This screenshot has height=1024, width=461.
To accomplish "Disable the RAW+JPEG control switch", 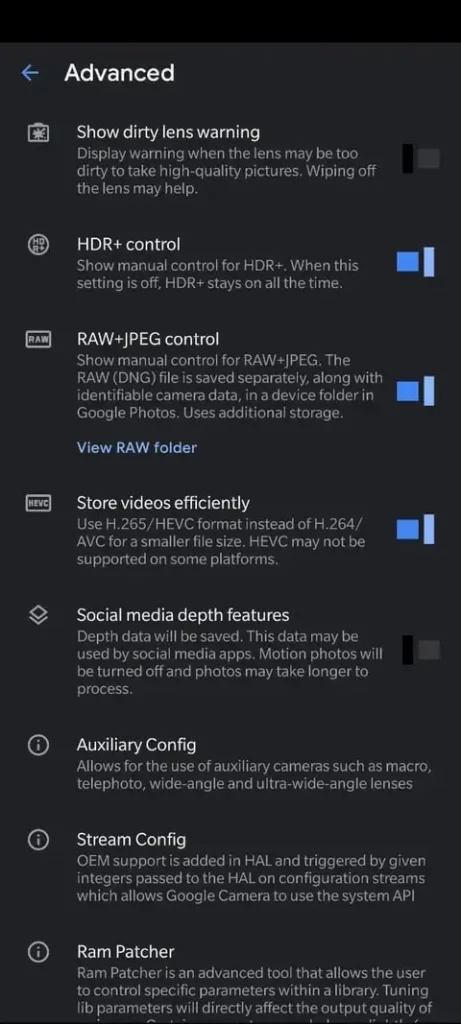I will pyautogui.click(x=416, y=391).
